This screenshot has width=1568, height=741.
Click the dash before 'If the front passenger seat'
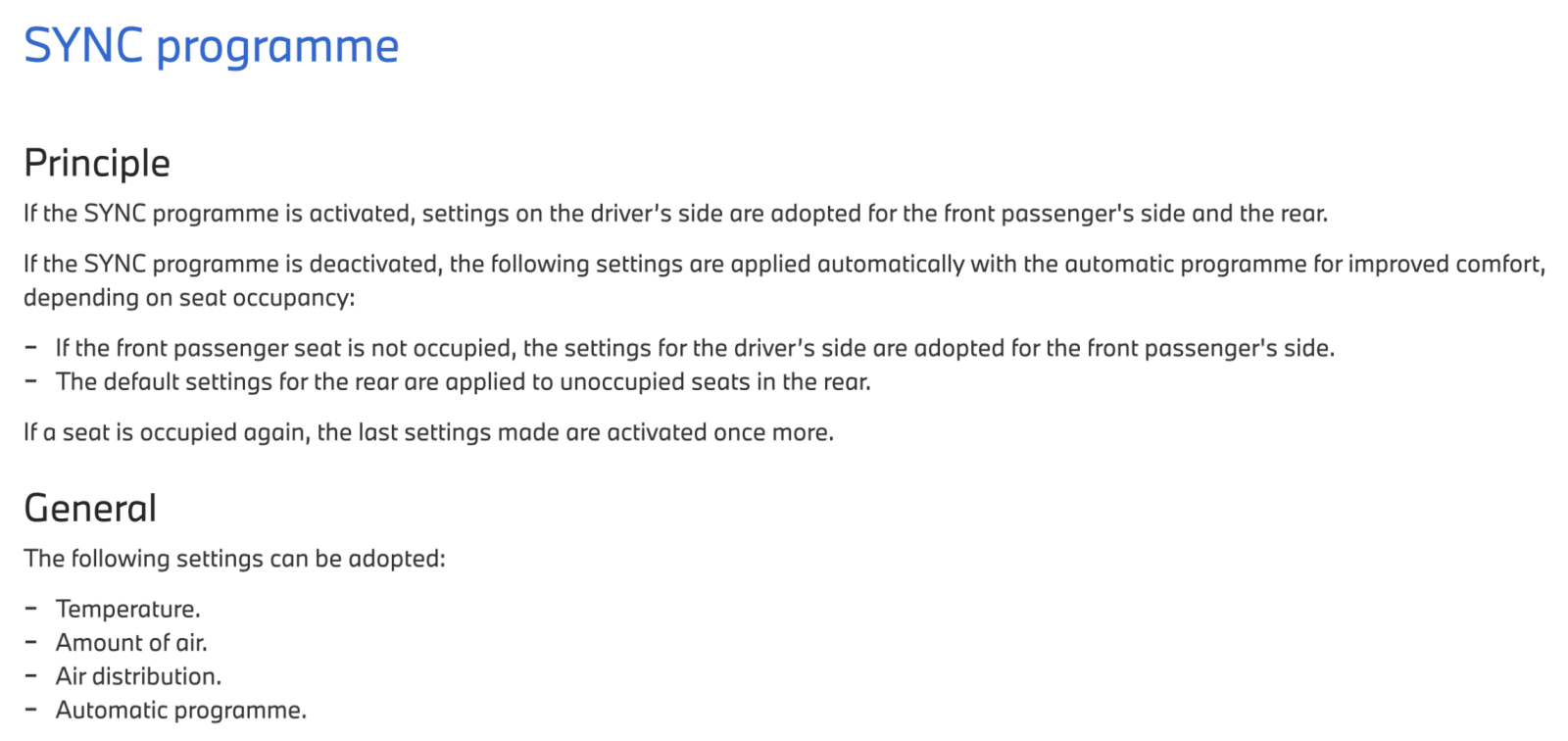31,348
